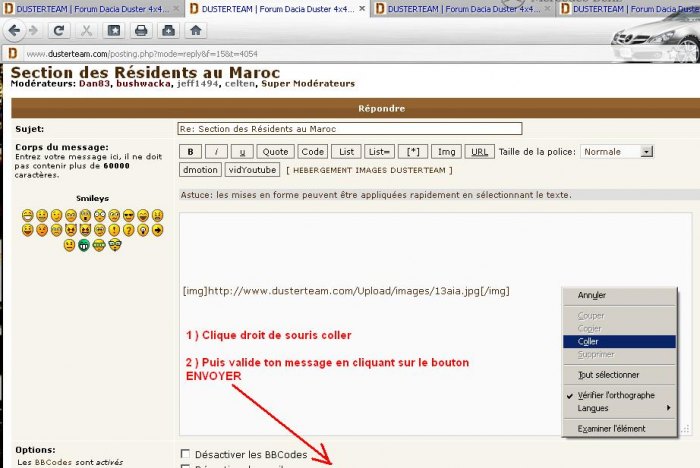Insert the nerd smiley with glasses and goatee
This screenshot has width=700, height=468.
click(x=115, y=245)
